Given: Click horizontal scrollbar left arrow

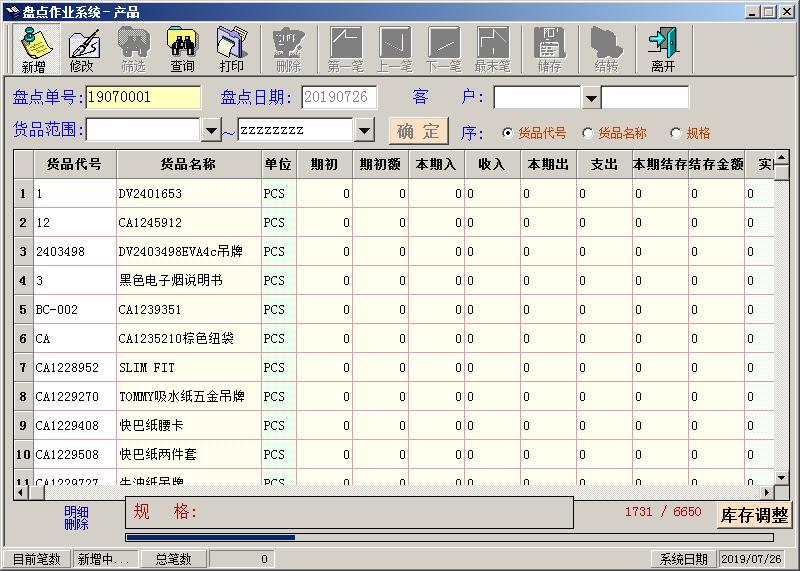Looking at the screenshot, I should pos(21,492).
